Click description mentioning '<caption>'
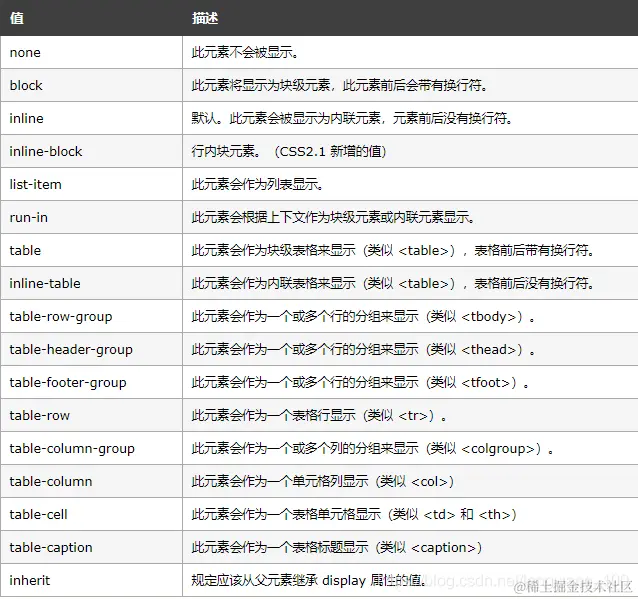638x599 pixels. pos(337,547)
